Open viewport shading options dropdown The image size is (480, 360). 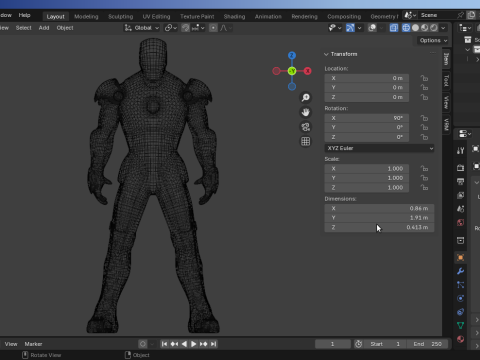pyautogui.click(x=443, y=28)
